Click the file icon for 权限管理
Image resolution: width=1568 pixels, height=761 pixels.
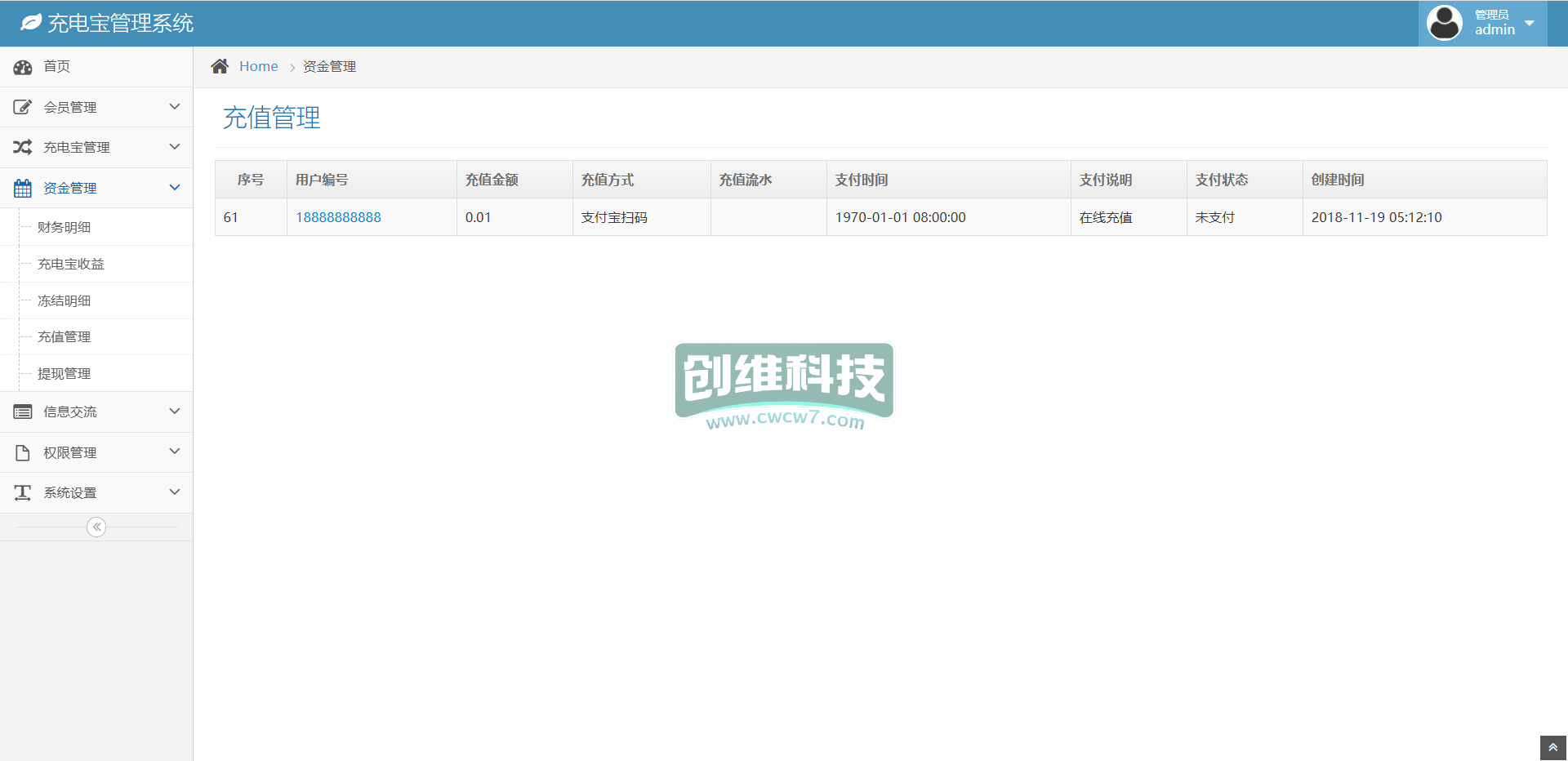click(x=23, y=452)
